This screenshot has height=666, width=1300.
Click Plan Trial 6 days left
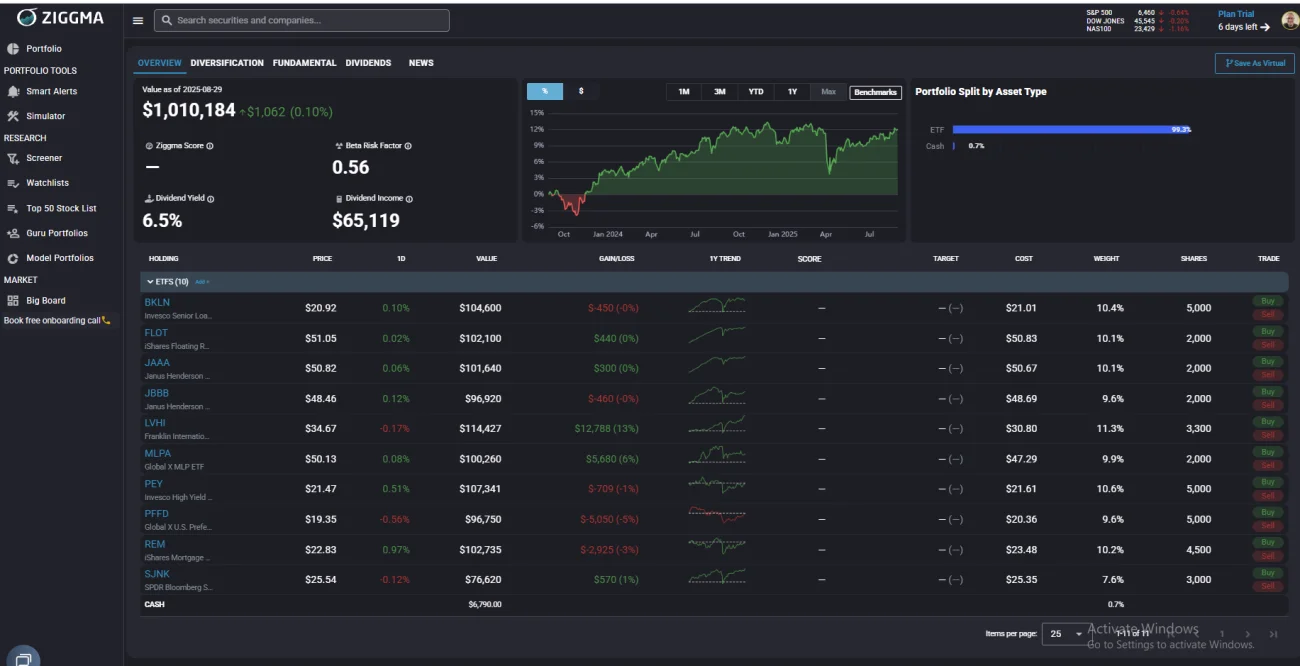click(1244, 21)
